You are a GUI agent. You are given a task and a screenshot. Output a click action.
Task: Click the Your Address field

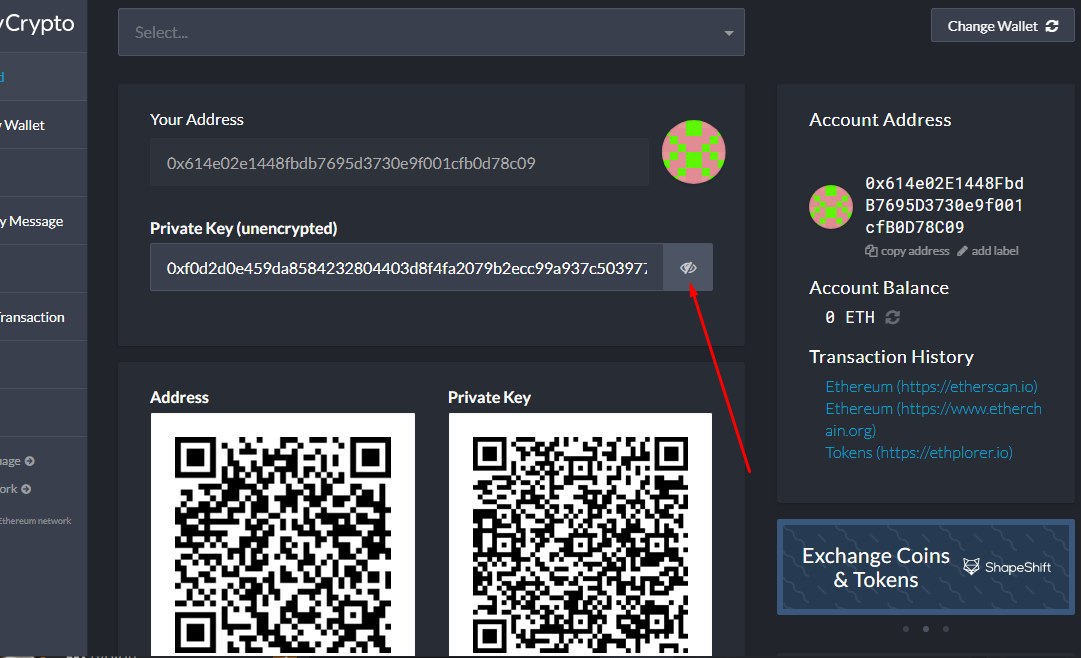(x=399, y=163)
